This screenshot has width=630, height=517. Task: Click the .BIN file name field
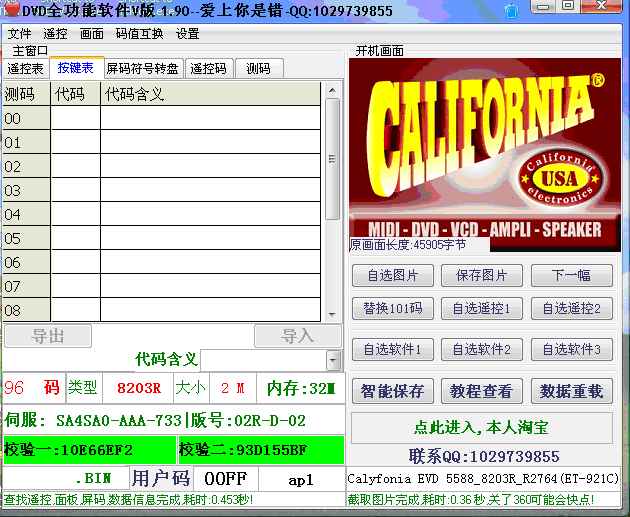coord(66,479)
